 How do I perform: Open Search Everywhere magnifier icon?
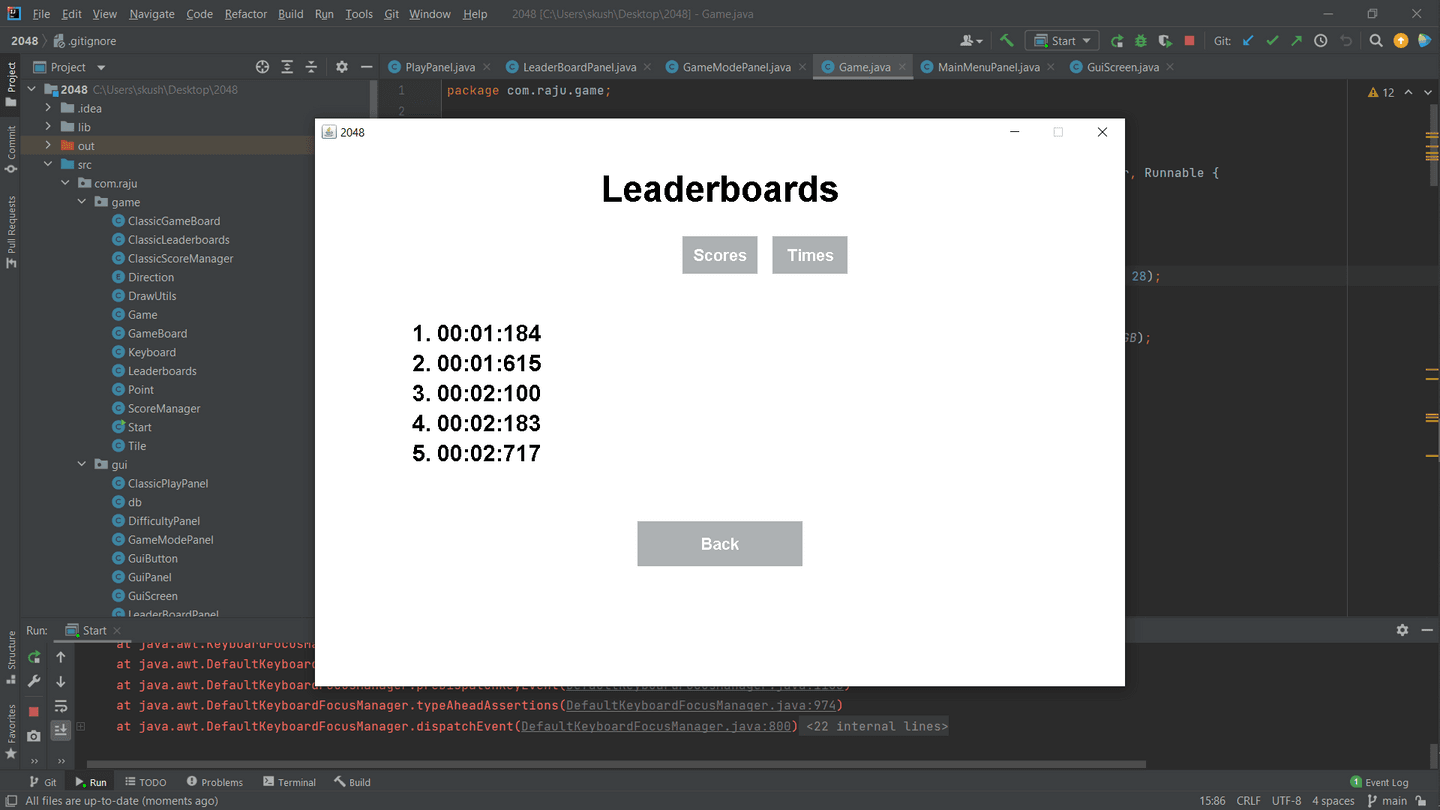[1376, 41]
